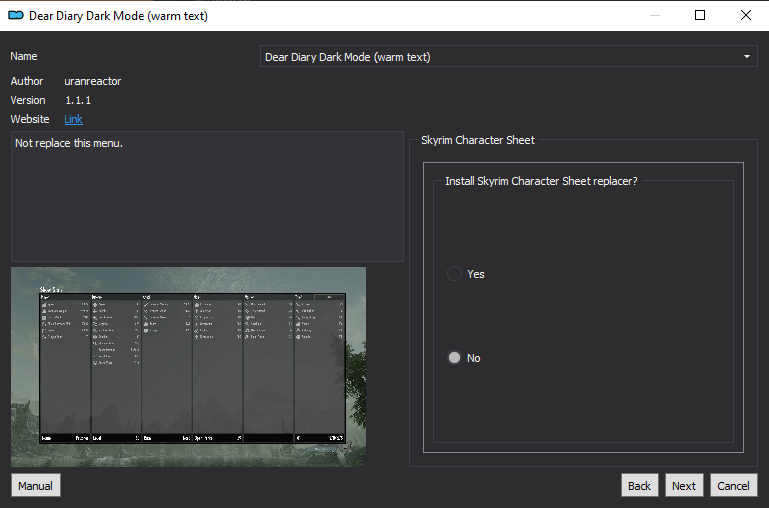769x508 pixels.
Task: Minimize the installer window
Action: point(654,15)
